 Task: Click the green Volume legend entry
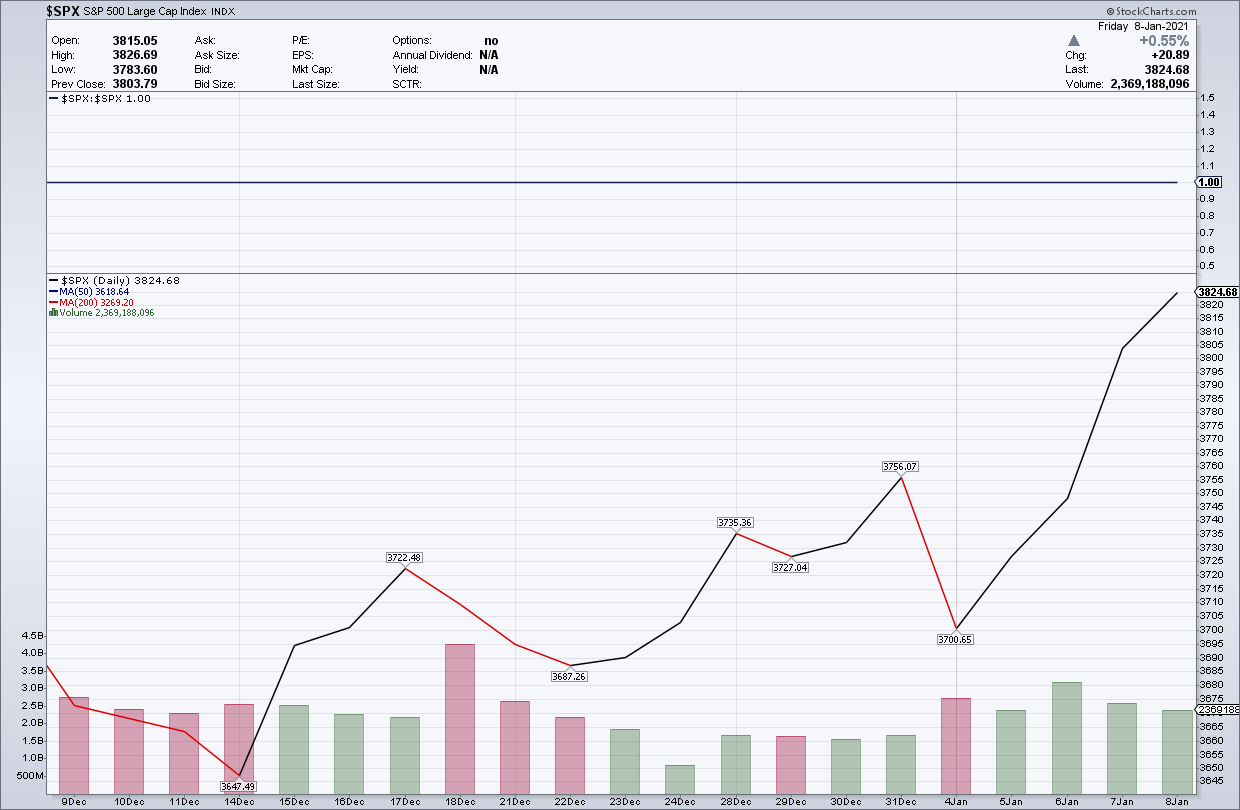102,312
